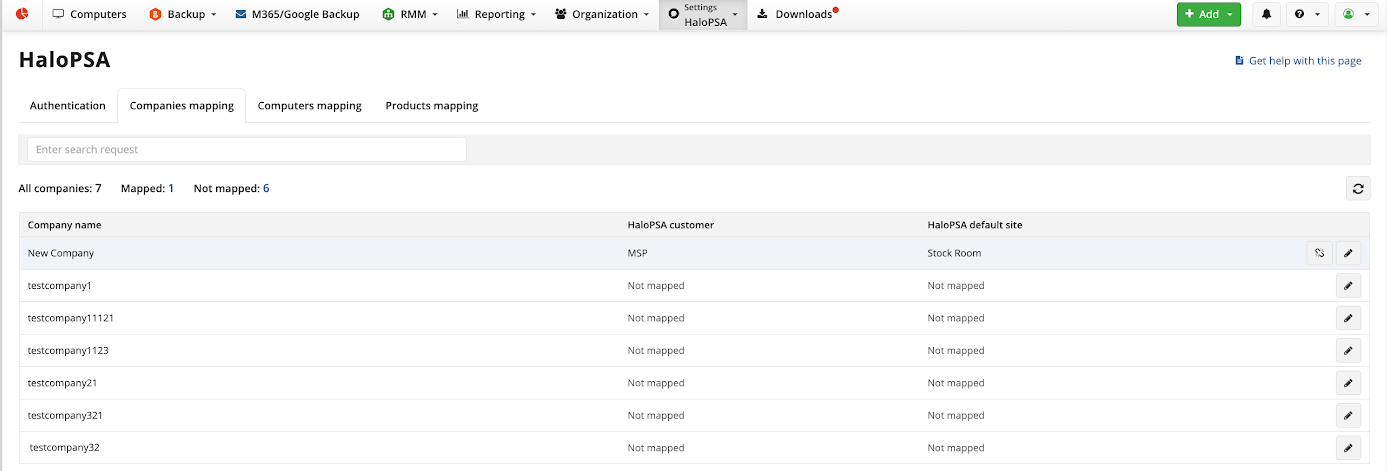
Task: Switch to the Products mapping tab
Action: pyautogui.click(x=432, y=106)
